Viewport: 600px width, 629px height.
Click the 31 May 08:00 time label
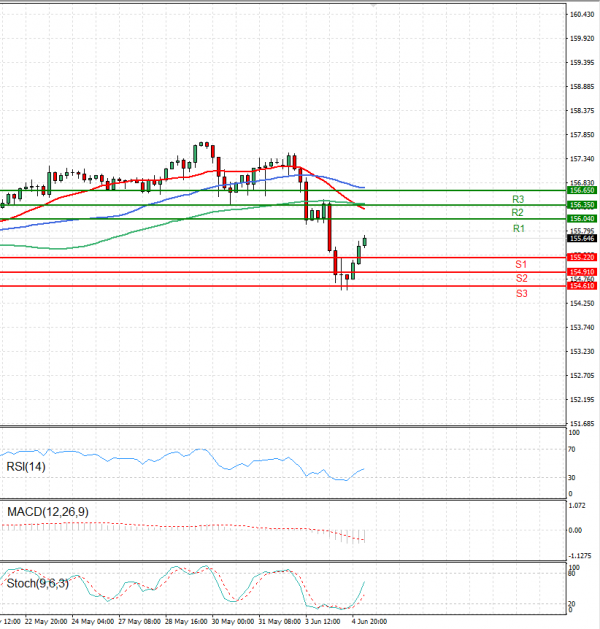(x=280, y=621)
